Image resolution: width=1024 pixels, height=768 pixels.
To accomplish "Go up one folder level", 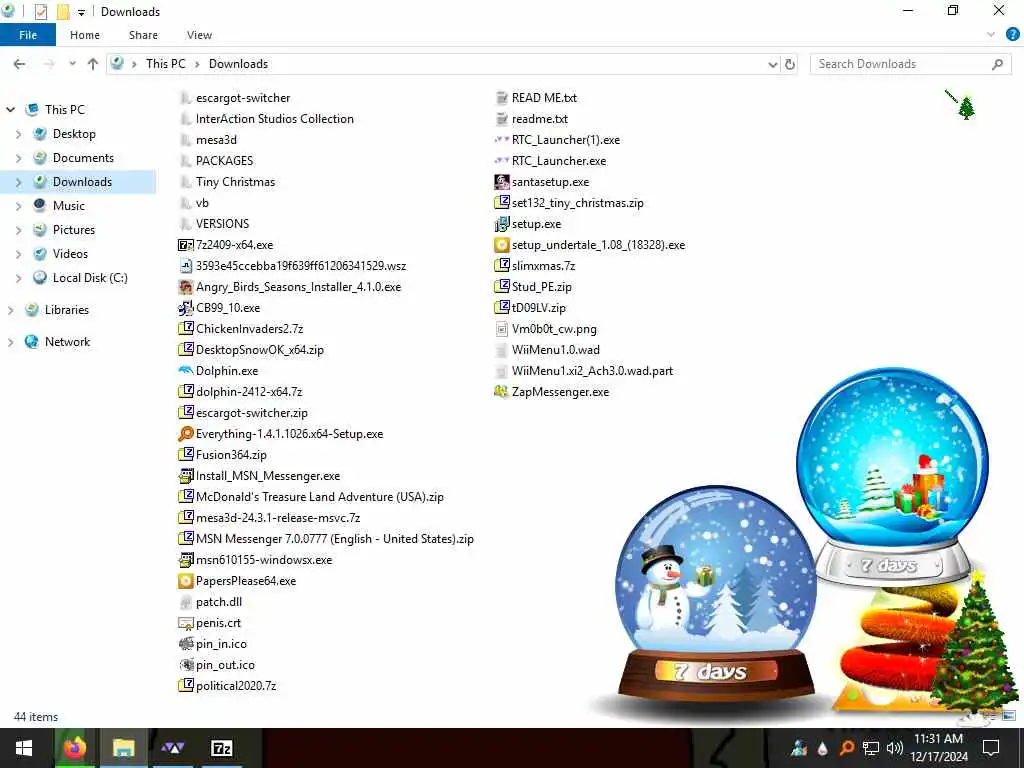I will point(93,64).
